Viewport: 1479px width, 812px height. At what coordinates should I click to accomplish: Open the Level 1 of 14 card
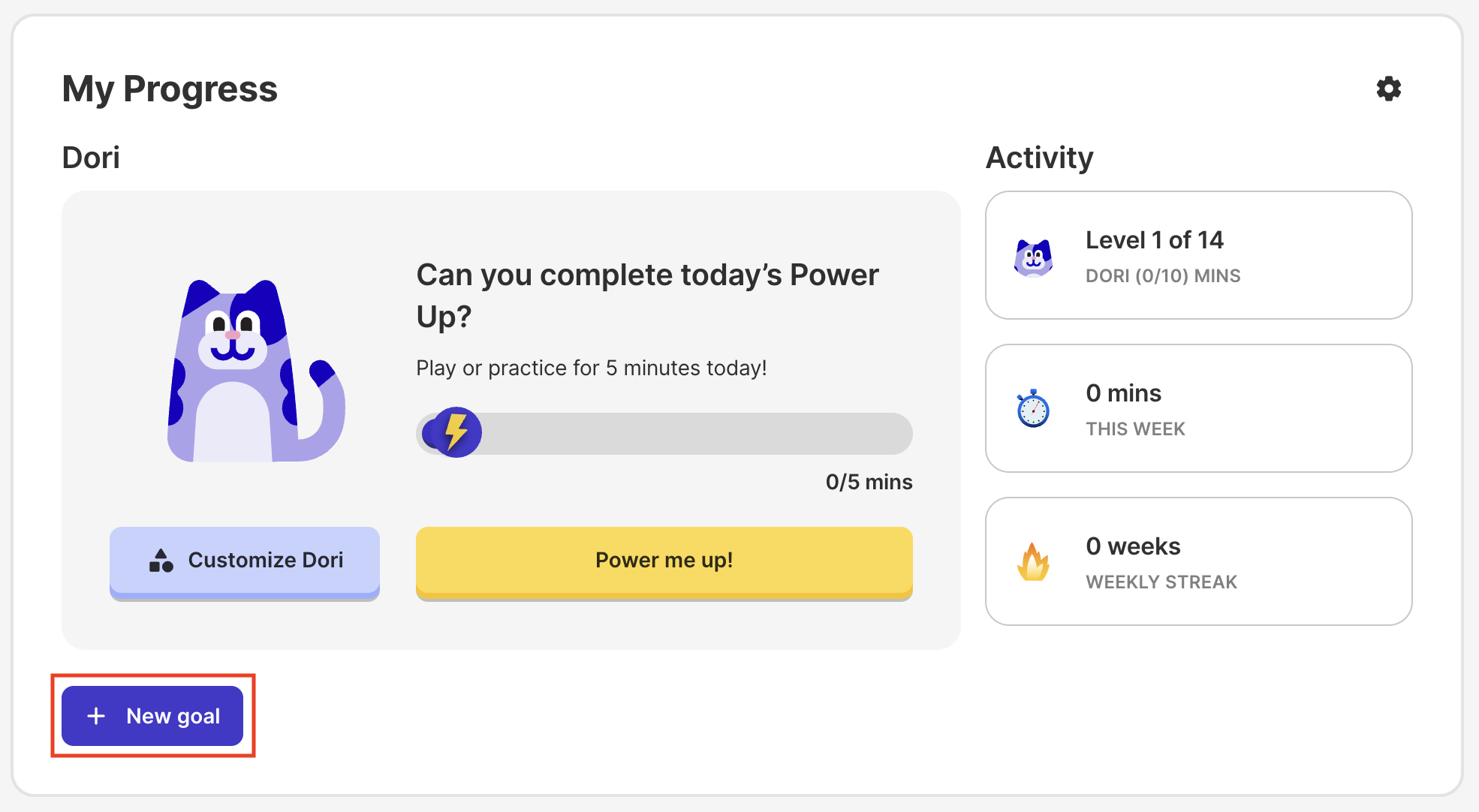(1198, 255)
